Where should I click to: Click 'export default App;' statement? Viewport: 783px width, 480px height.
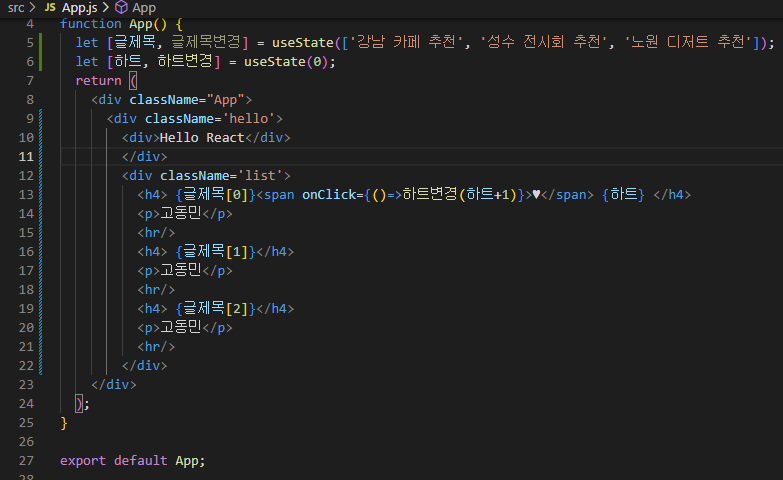click(132, 461)
